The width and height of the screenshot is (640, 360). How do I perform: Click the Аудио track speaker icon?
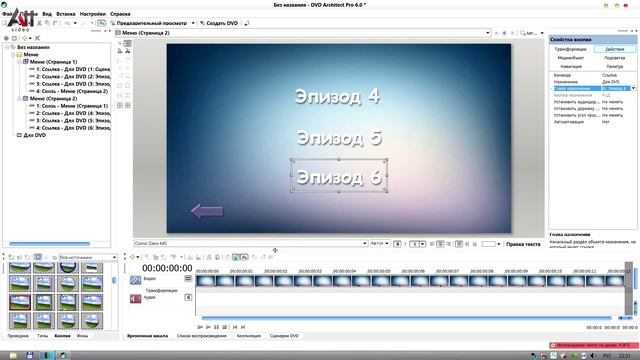[x=136, y=299]
